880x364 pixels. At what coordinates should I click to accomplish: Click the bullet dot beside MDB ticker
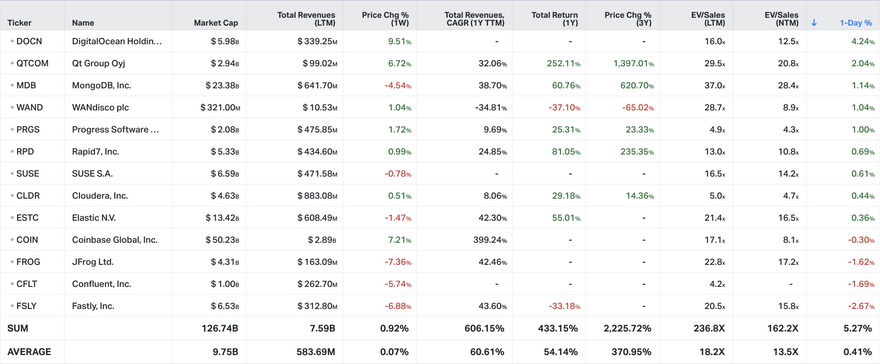pos(12,85)
